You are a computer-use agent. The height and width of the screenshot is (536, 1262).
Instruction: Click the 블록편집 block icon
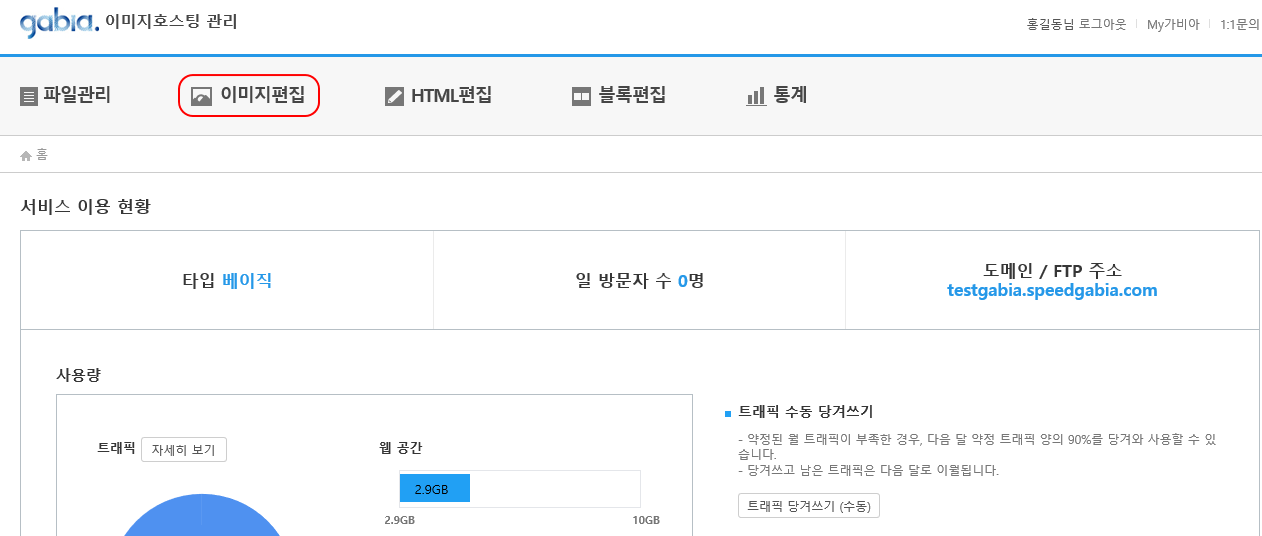[582, 97]
